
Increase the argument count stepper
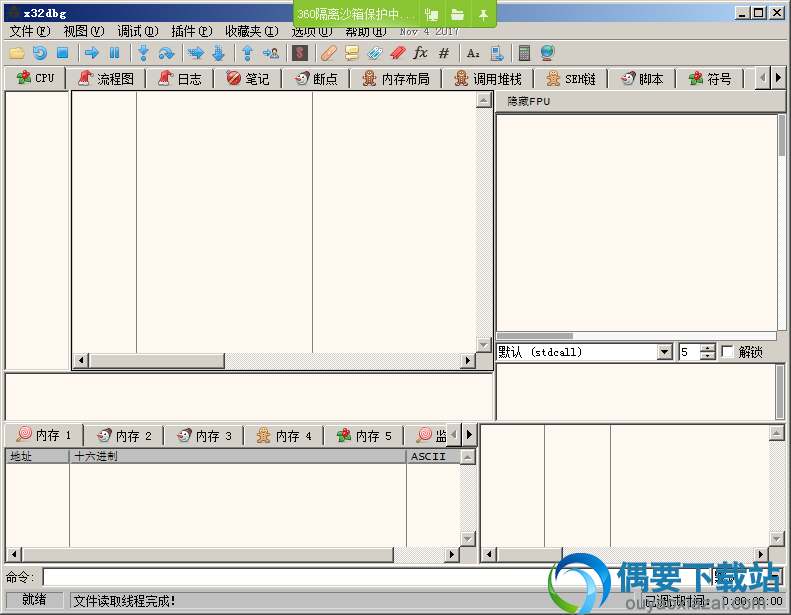(x=708, y=348)
